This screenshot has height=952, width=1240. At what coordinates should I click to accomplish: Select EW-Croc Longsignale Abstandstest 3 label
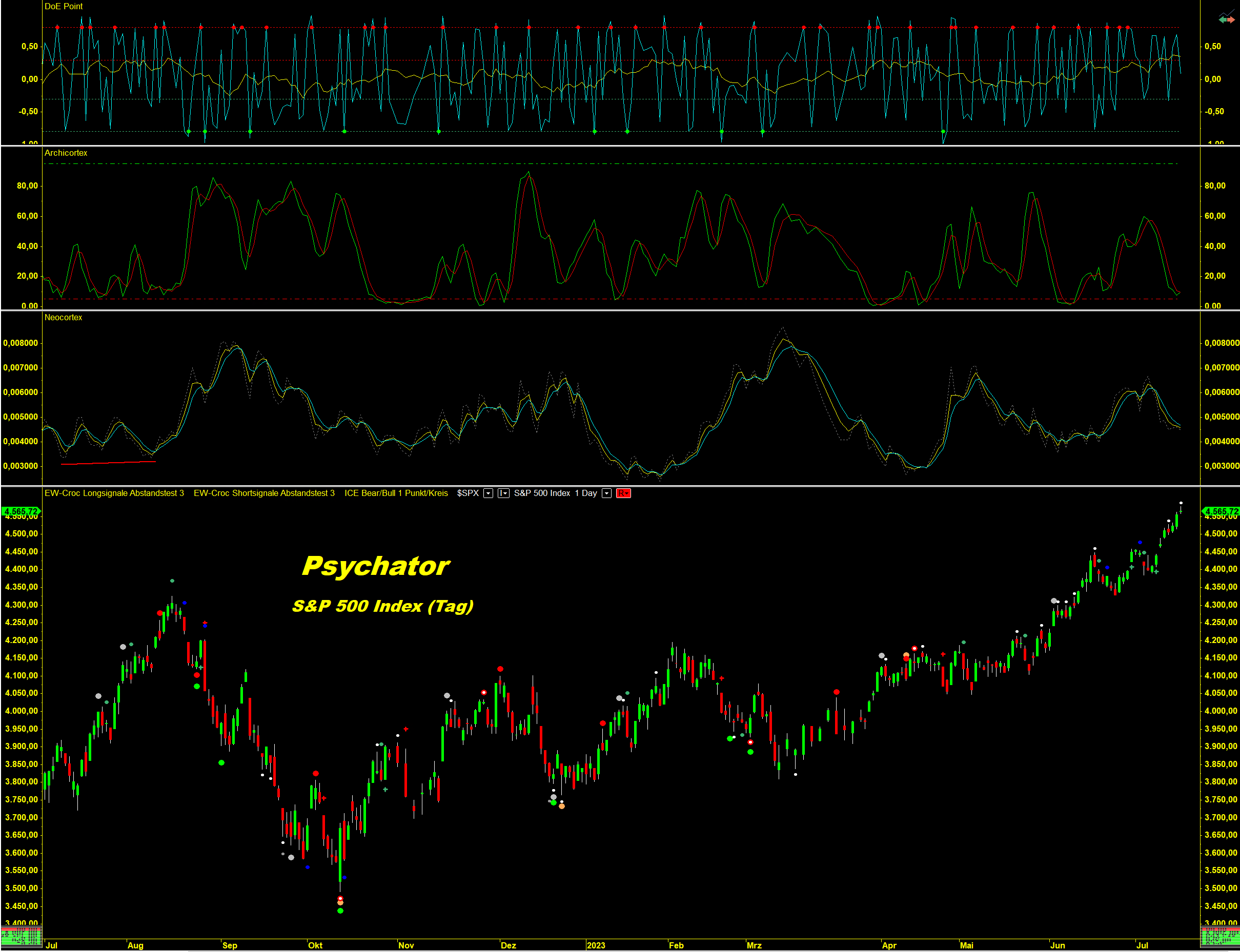(x=114, y=493)
